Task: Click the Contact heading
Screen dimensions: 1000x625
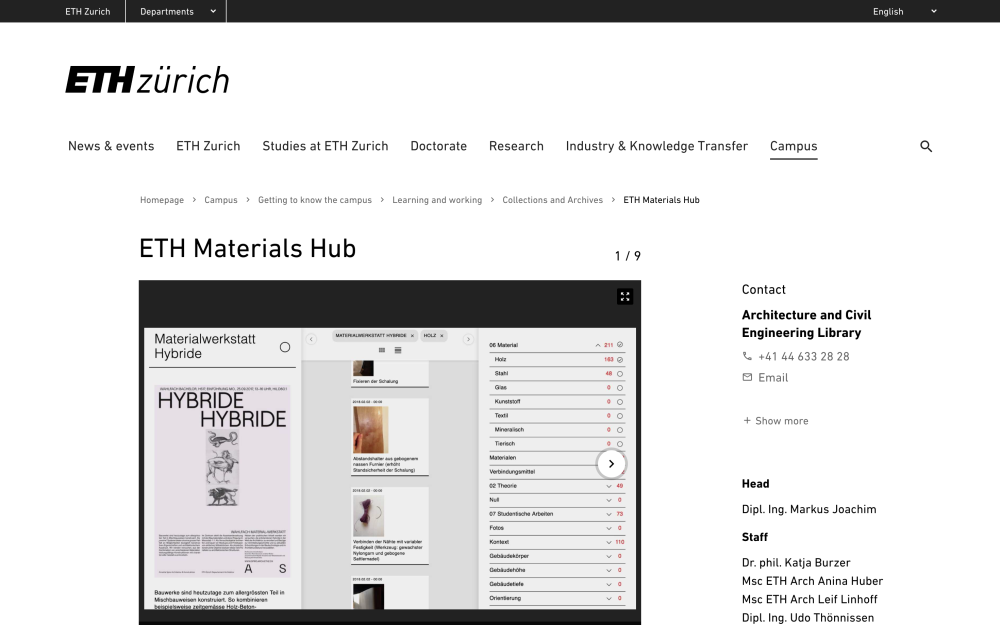Action: [x=763, y=290]
